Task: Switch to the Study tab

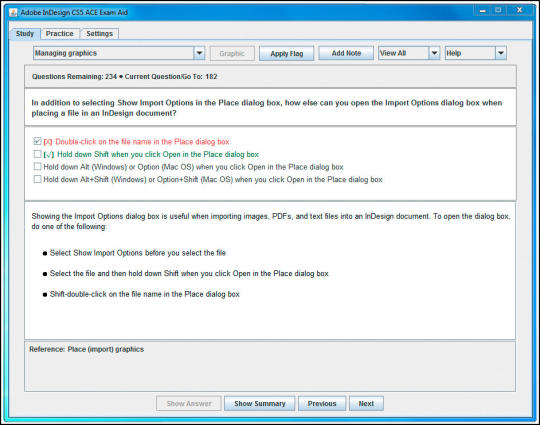Action: coord(25,34)
